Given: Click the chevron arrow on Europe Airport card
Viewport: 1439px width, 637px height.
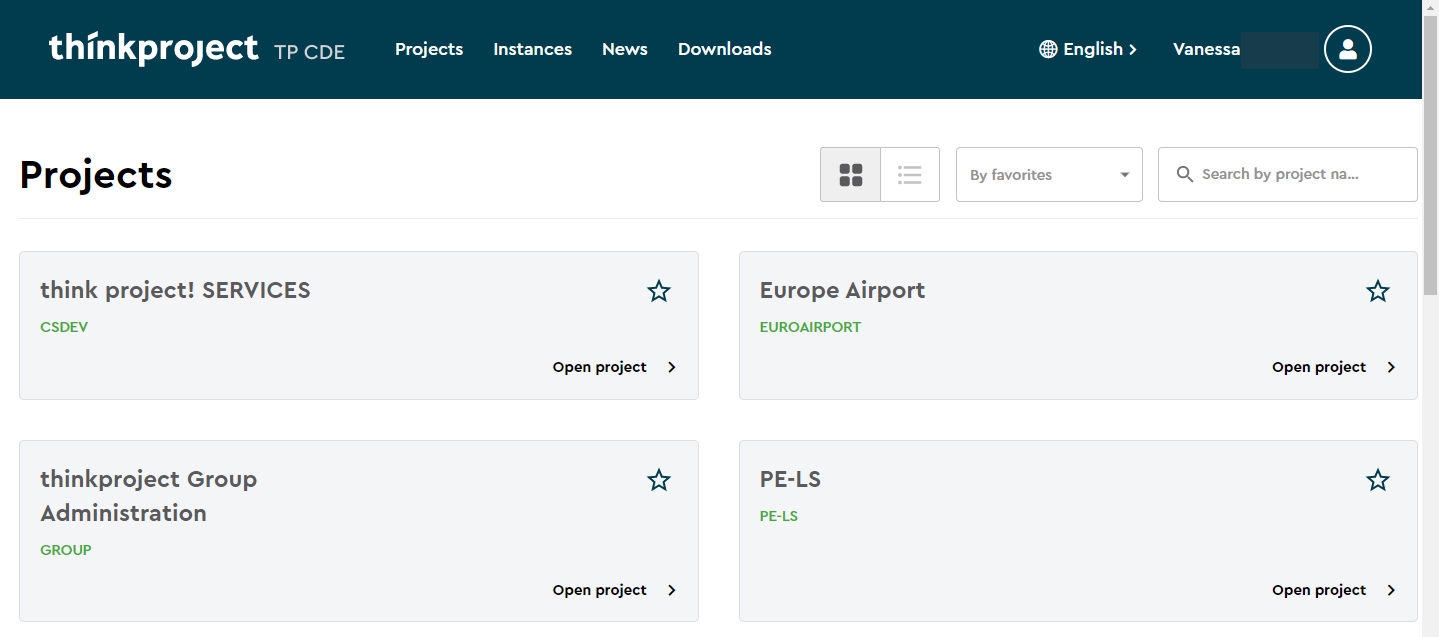Looking at the screenshot, I should tap(1391, 367).
